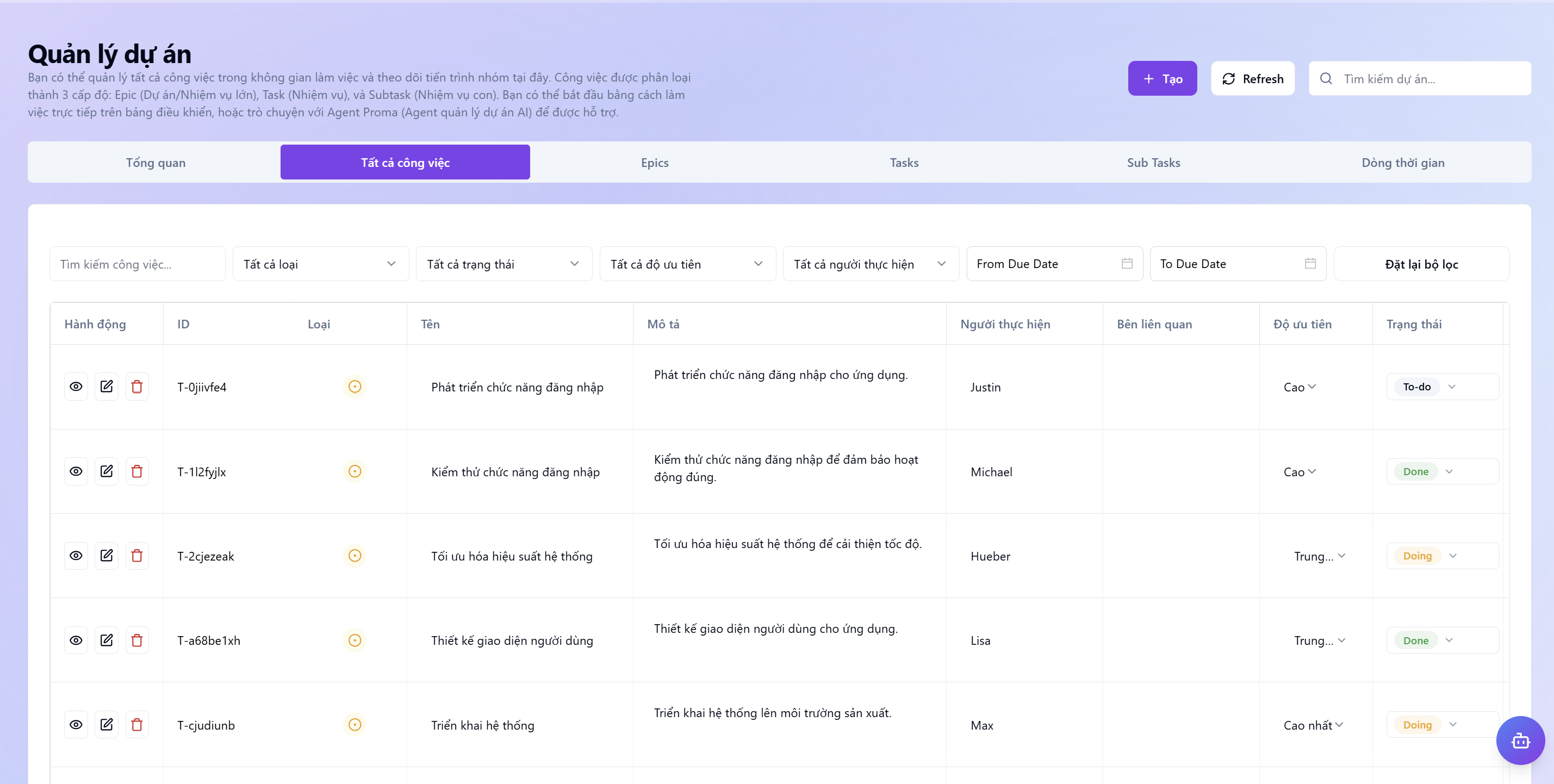The image size is (1554, 784).
Task: Expand the Tất cả trạng thái filter
Action: [504, 264]
